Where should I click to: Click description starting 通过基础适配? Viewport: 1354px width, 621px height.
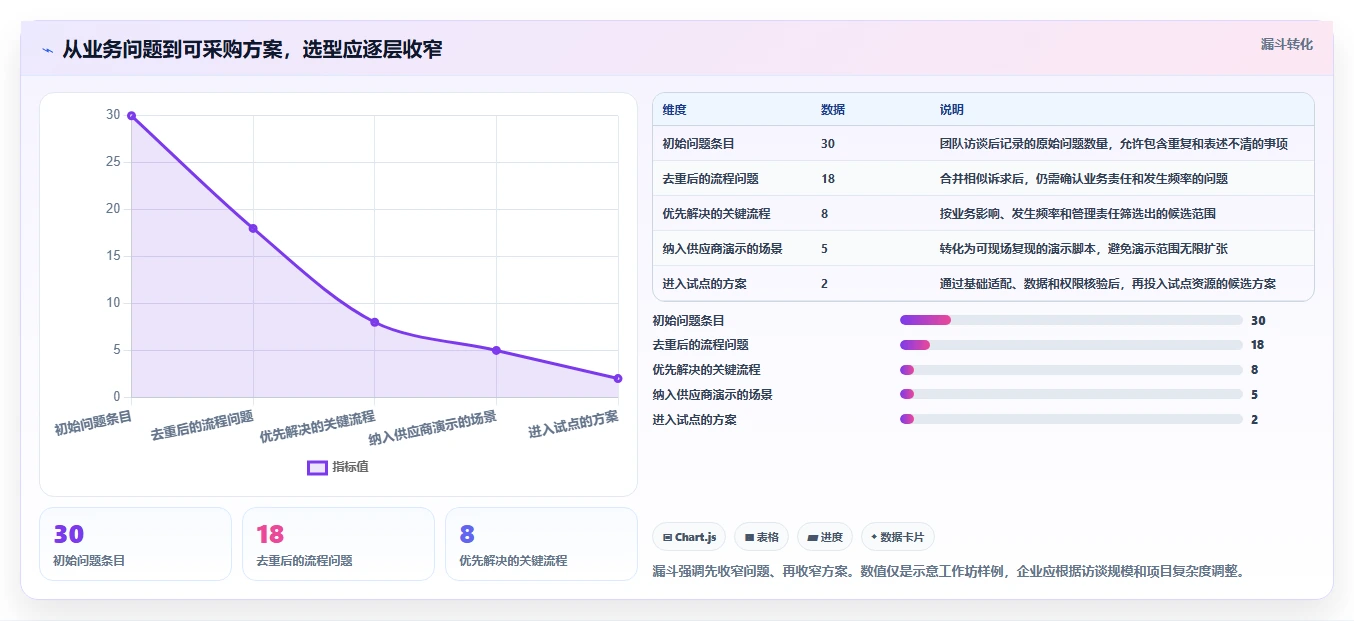tap(1107, 284)
